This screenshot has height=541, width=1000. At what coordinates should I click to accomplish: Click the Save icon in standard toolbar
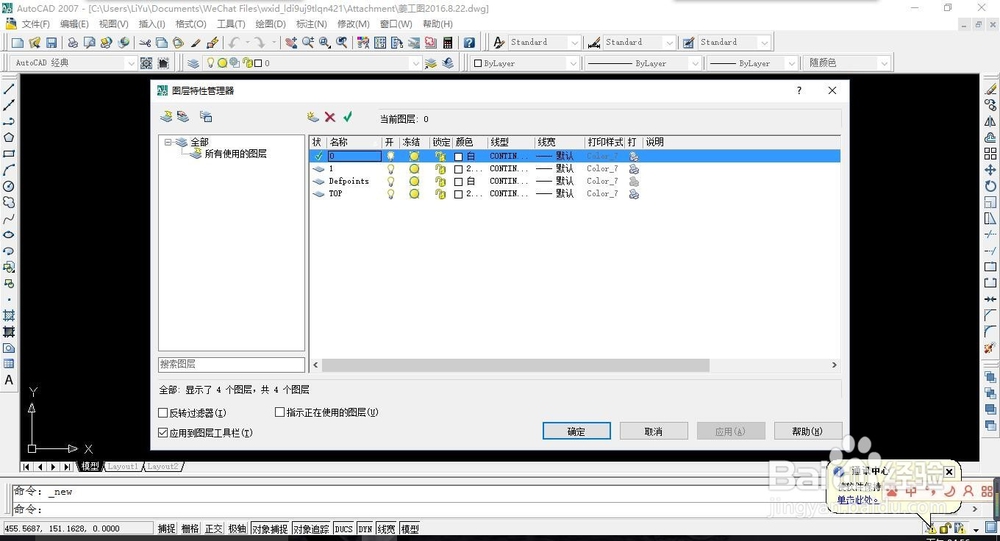click(51, 43)
